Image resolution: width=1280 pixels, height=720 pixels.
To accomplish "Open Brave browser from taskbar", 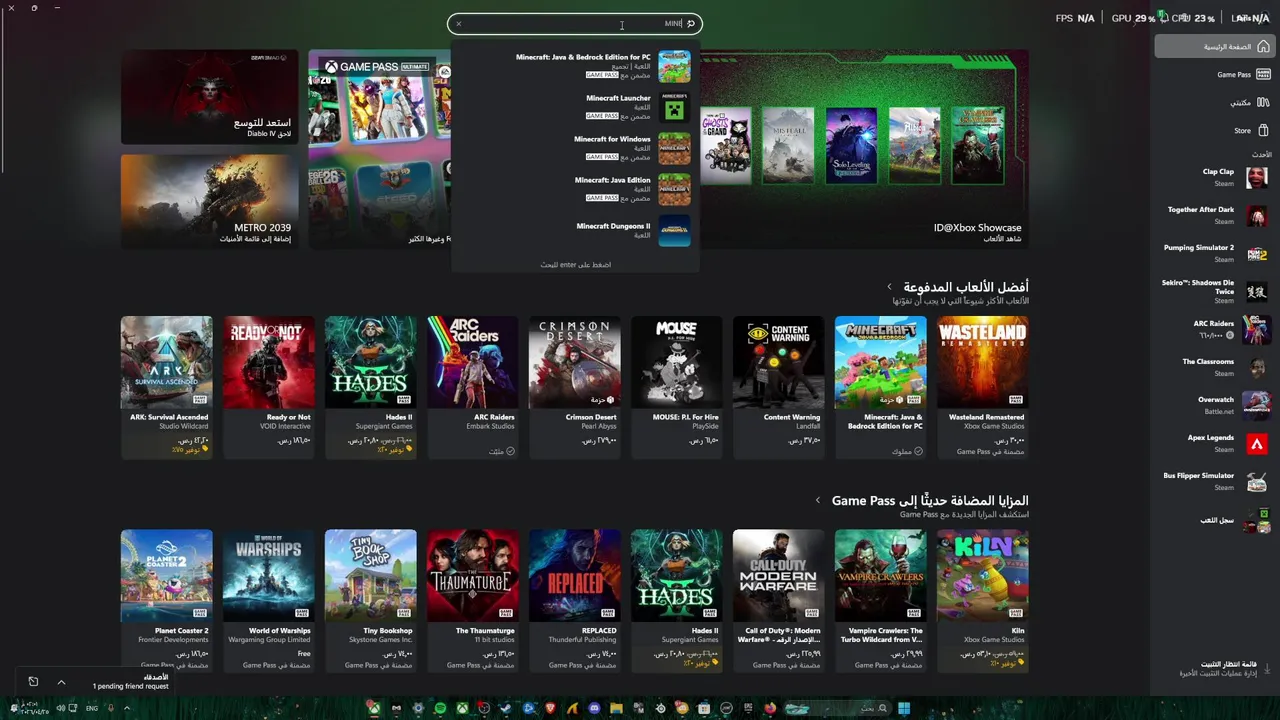I will (550, 709).
